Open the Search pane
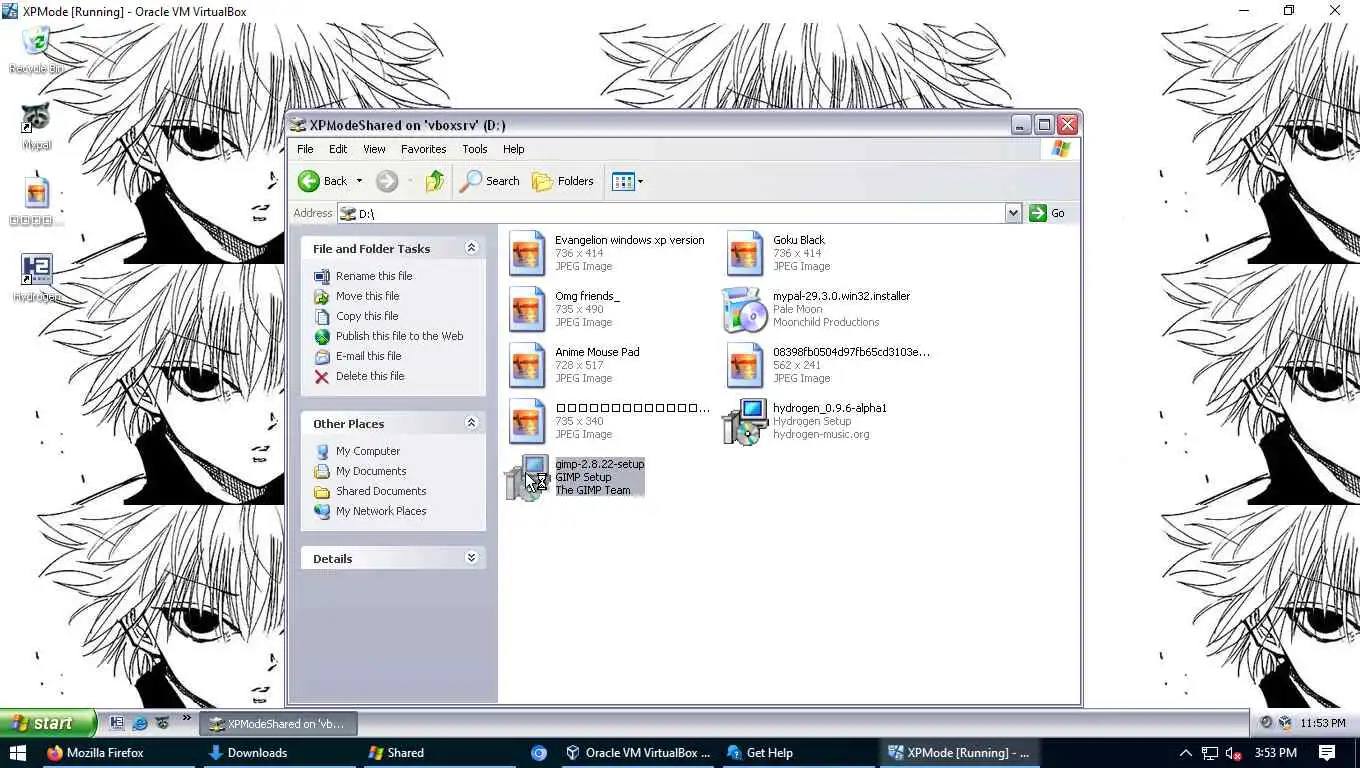Image resolution: width=1360 pixels, height=768 pixels. (489, 181)
